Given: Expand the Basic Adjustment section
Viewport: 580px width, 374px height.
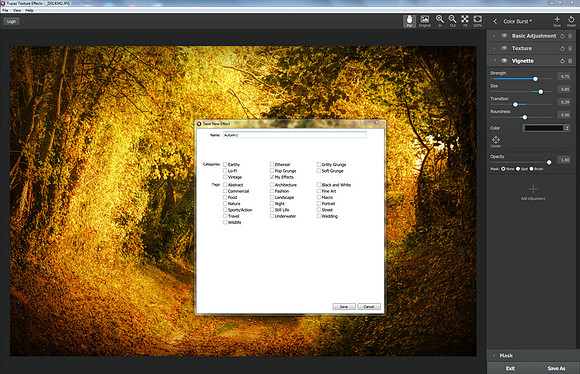Looking at the screenshot, I should tap(495, 36).
